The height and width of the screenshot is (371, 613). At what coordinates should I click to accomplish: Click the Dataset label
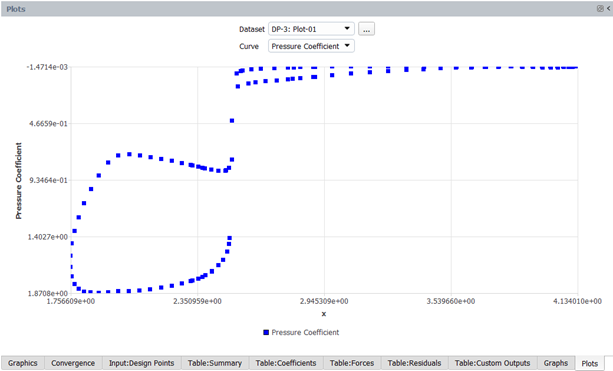252,29
